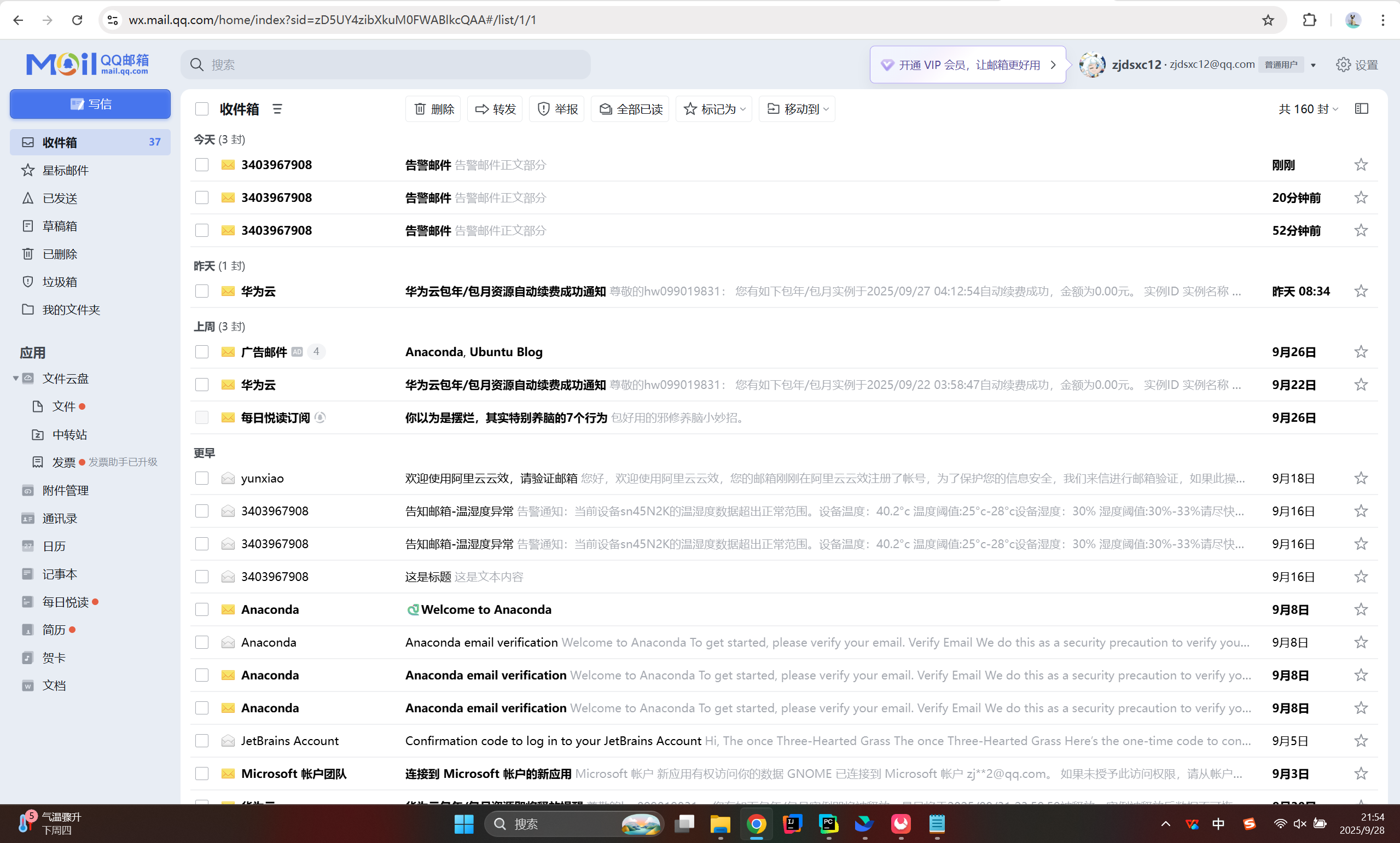Open Windows Start menu

coord(463,824)
